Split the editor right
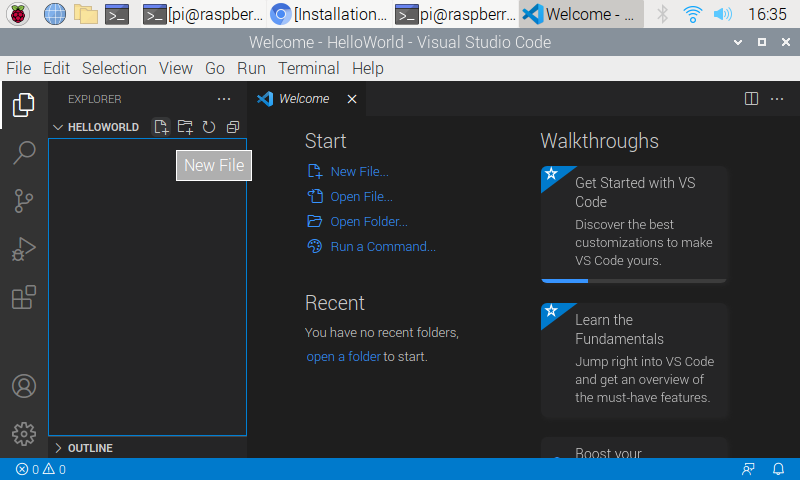This screenshot has height=480, width=800. pos(751,98)
